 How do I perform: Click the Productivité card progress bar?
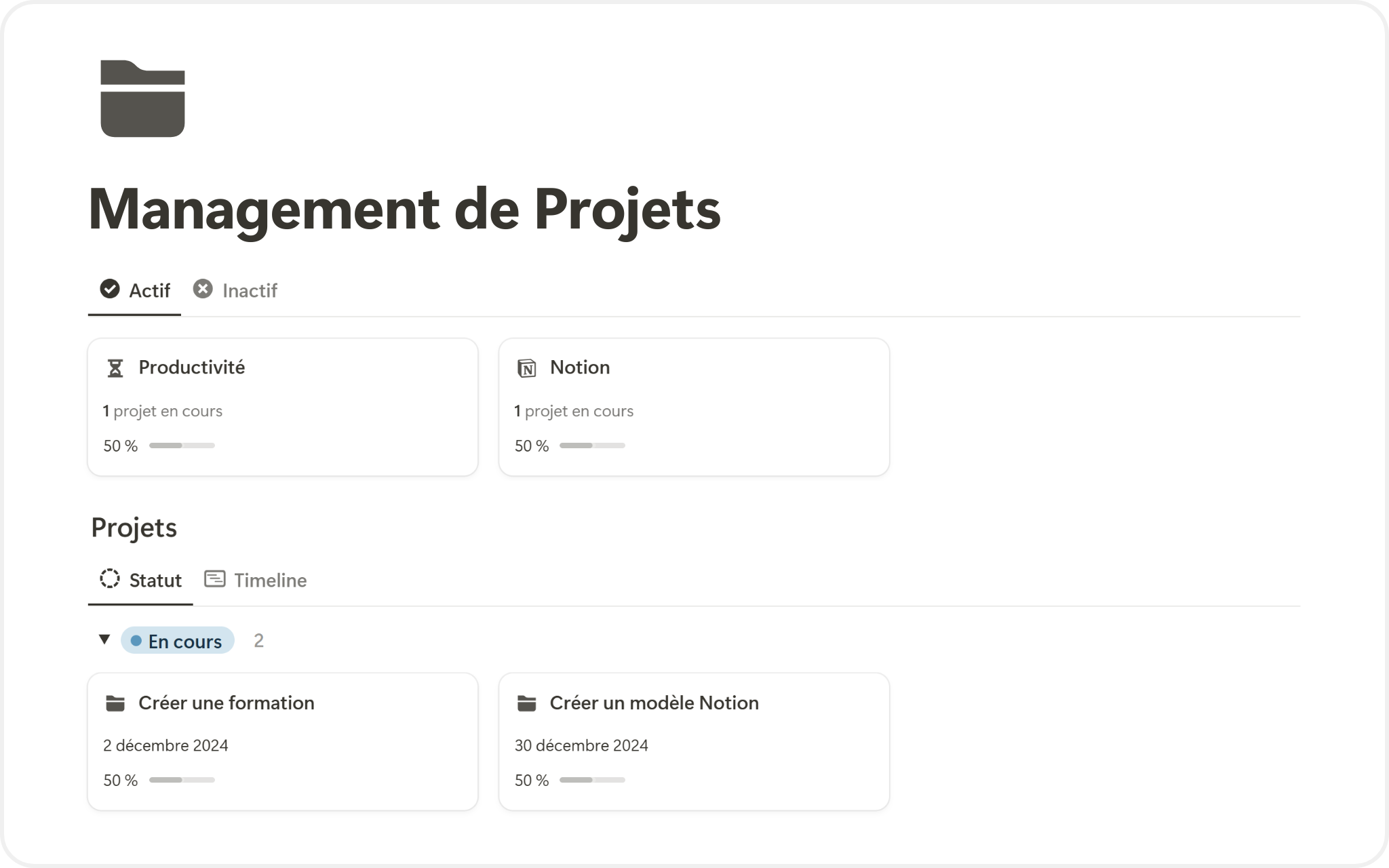[x=182, y=446]
